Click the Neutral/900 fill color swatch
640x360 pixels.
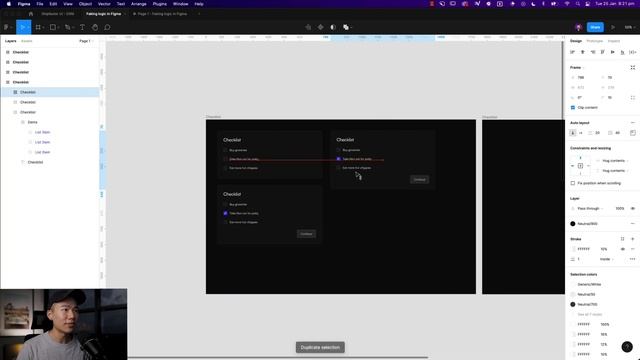click(x=573, y=224)
